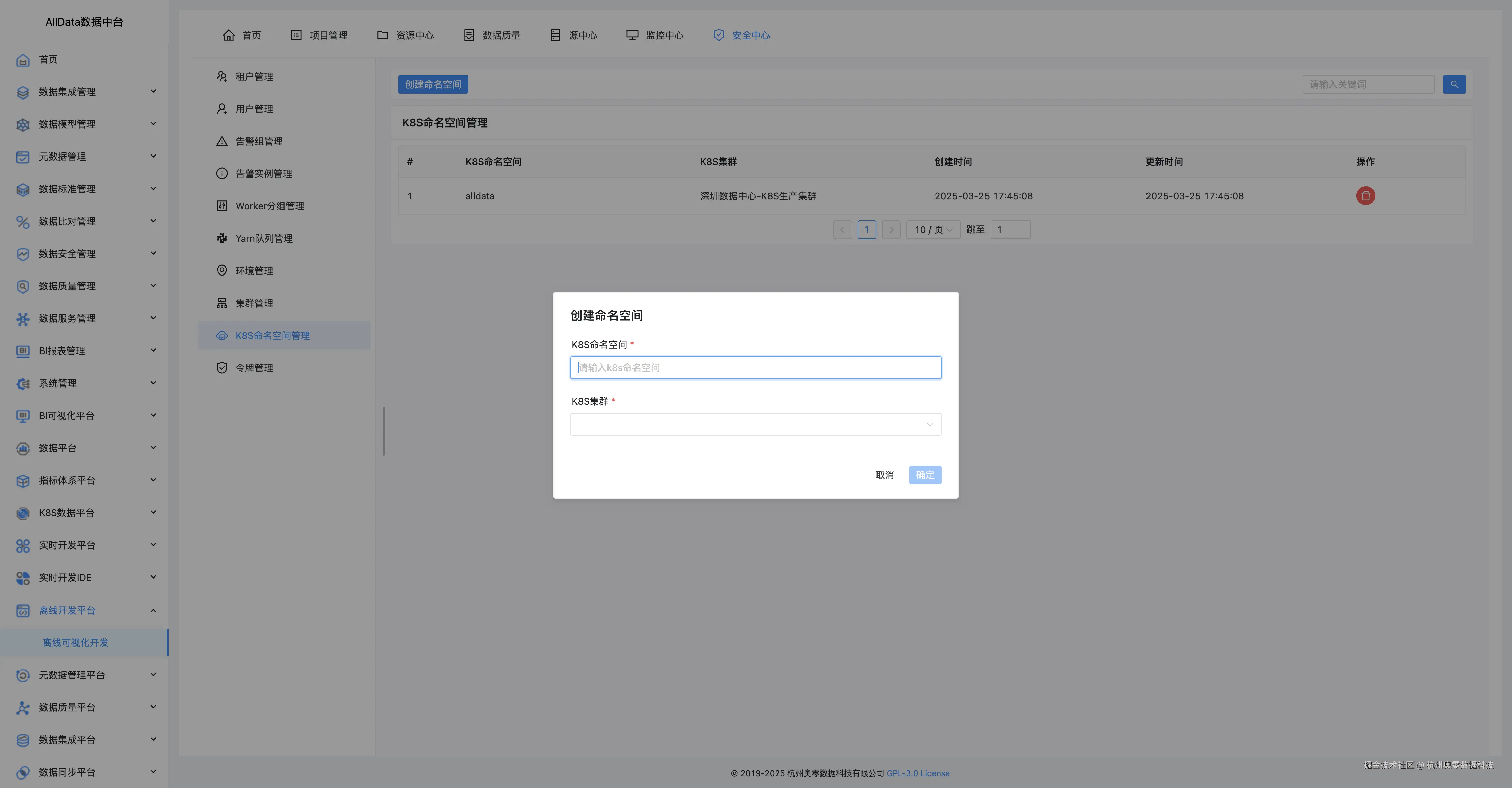Open the K8S集群 dropdown in the dialog
The image size is (1512, 788).
click(x=755, y=424)
